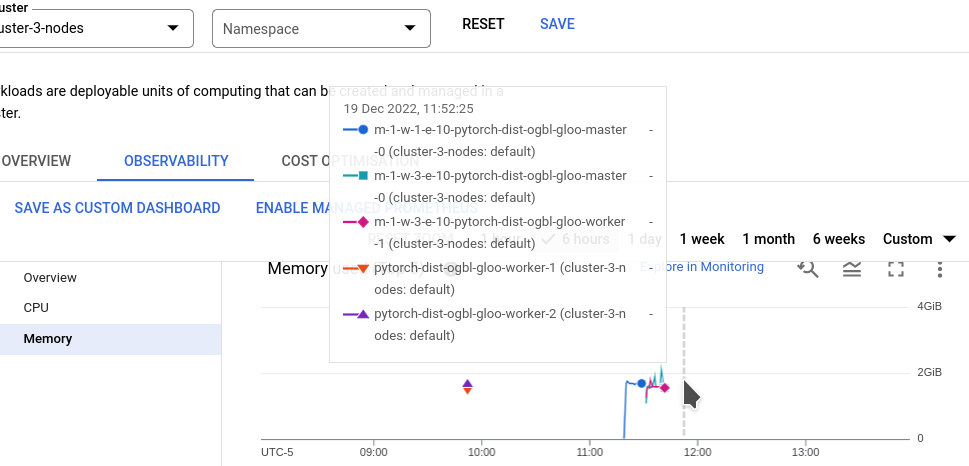Click the pink diamond data point on chart
Screen dimensions: 969x466
(x=664, y=387)
